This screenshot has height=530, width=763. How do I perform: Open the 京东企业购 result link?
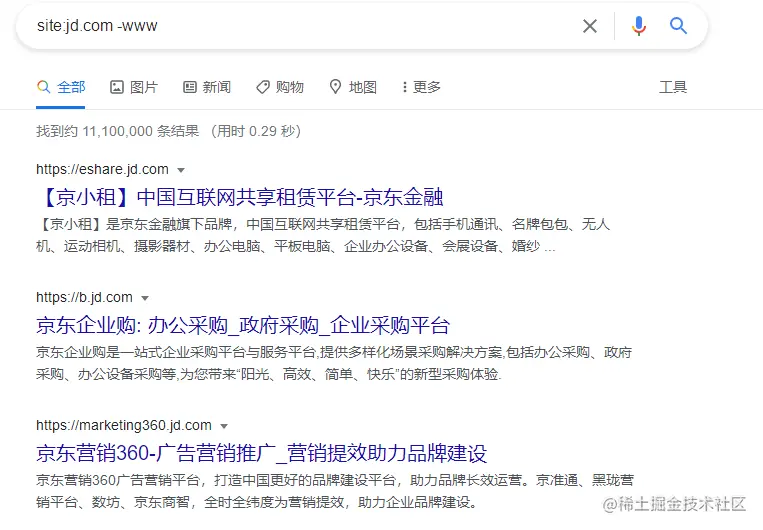click(x=243, y=325)
